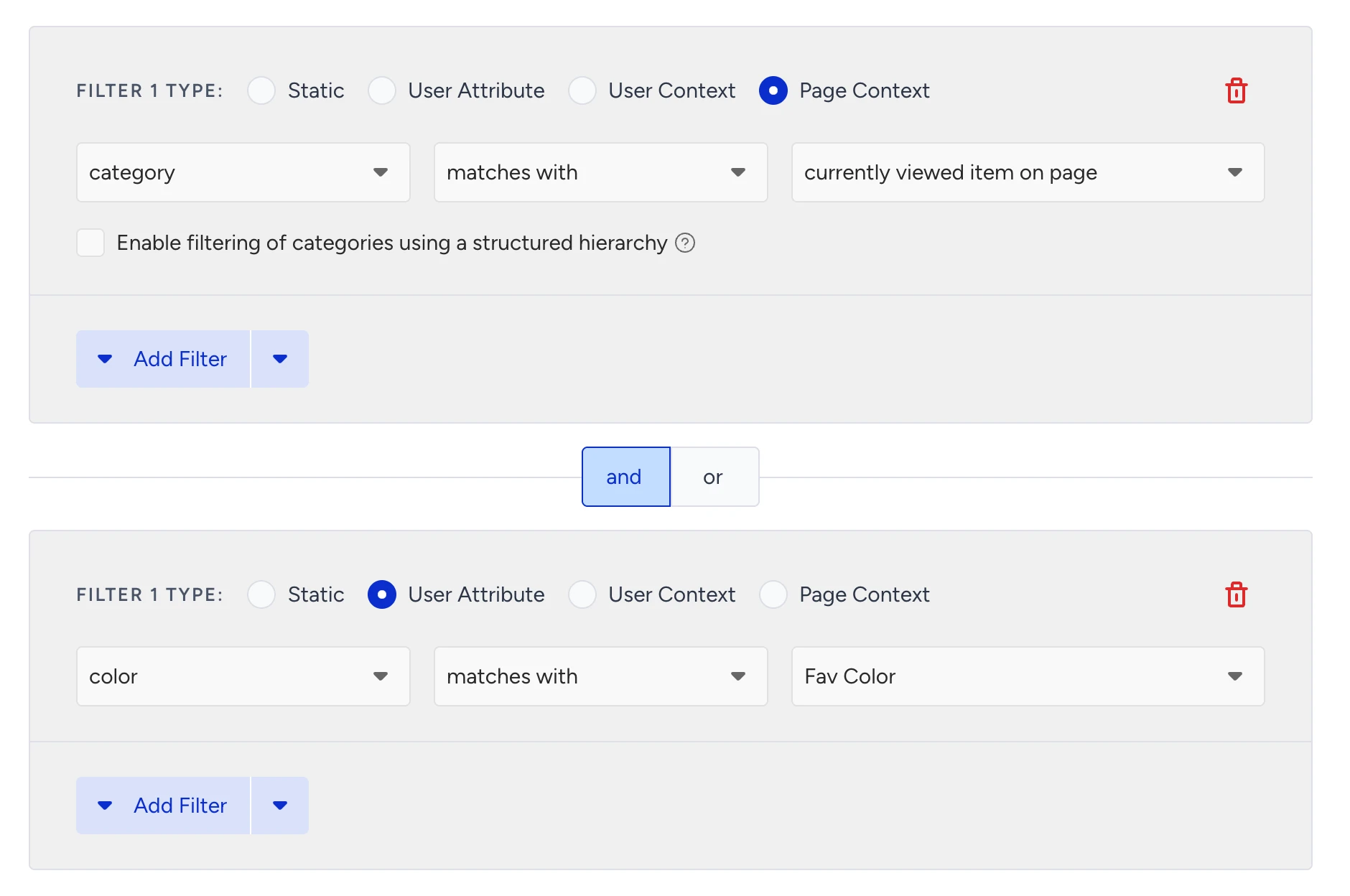Enable structured hierarchy category filtering checkbox
The height and width of the screenshot is (896, 1350).
(90, 243)
